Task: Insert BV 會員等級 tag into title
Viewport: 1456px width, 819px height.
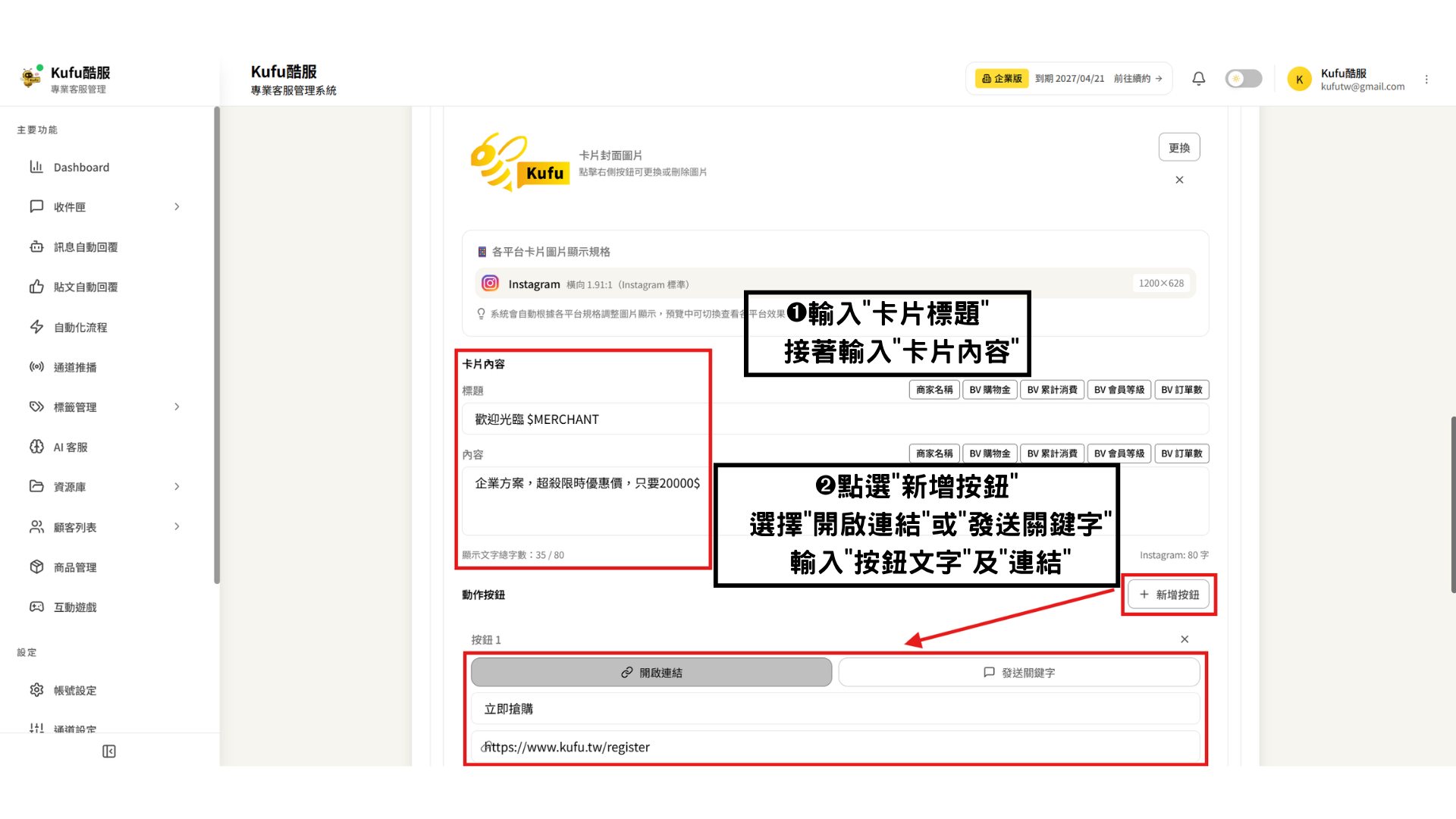Action: click(x=1119, y=389)
